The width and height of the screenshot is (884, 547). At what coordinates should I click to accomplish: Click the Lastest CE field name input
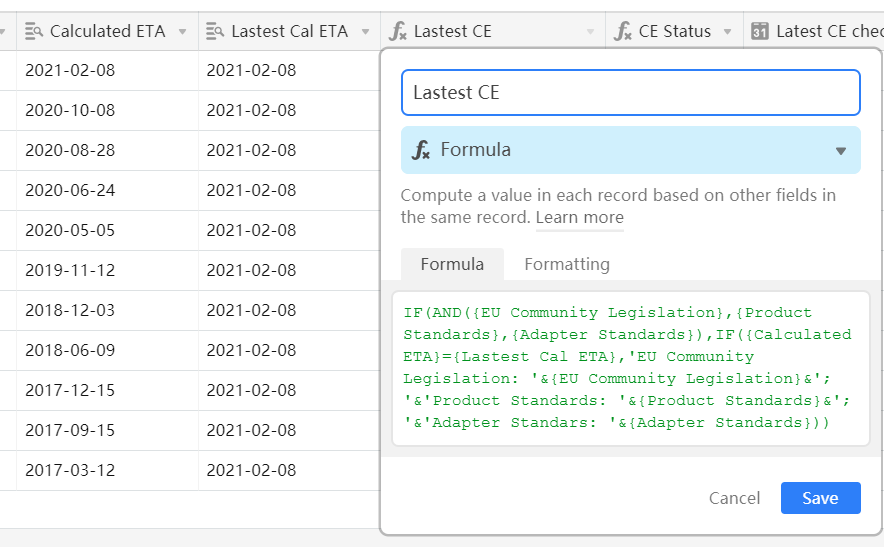point(630,92)
